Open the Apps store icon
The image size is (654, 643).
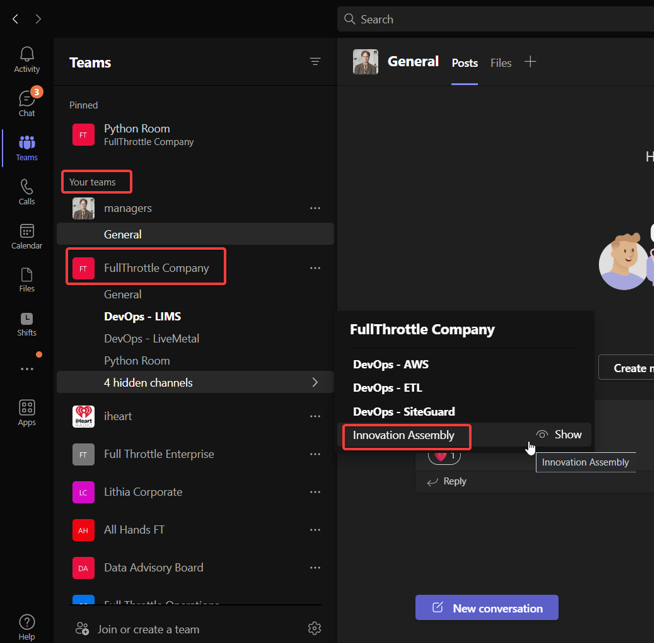click(27, 412)
